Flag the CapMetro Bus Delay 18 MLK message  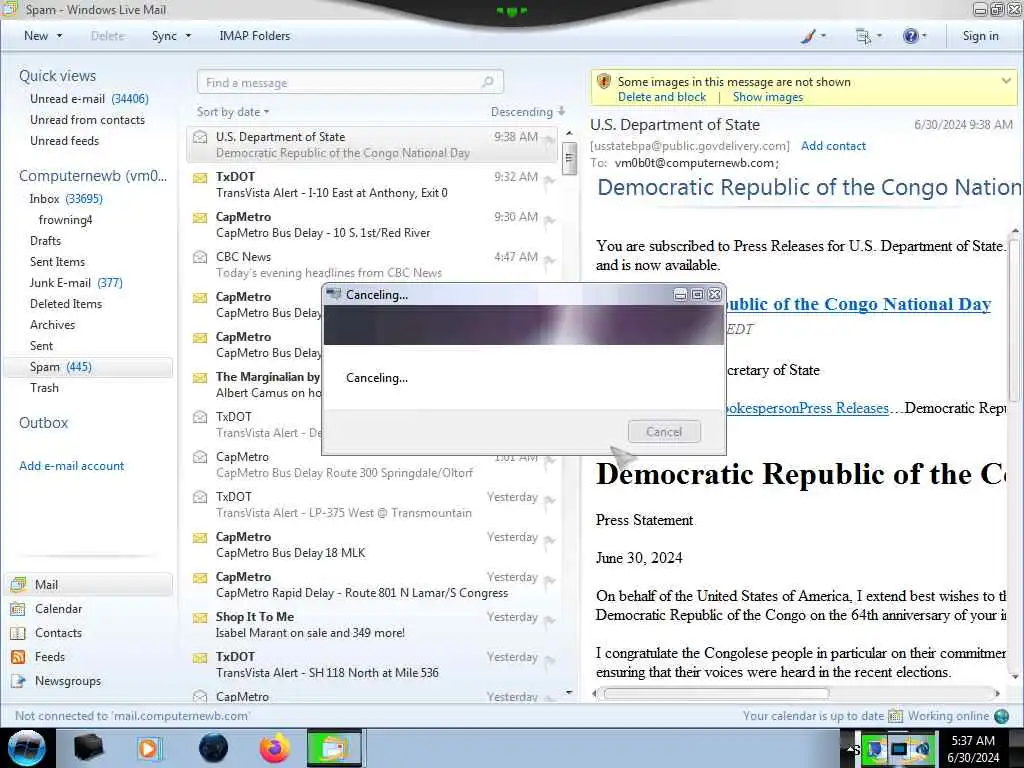coord(550,540)
